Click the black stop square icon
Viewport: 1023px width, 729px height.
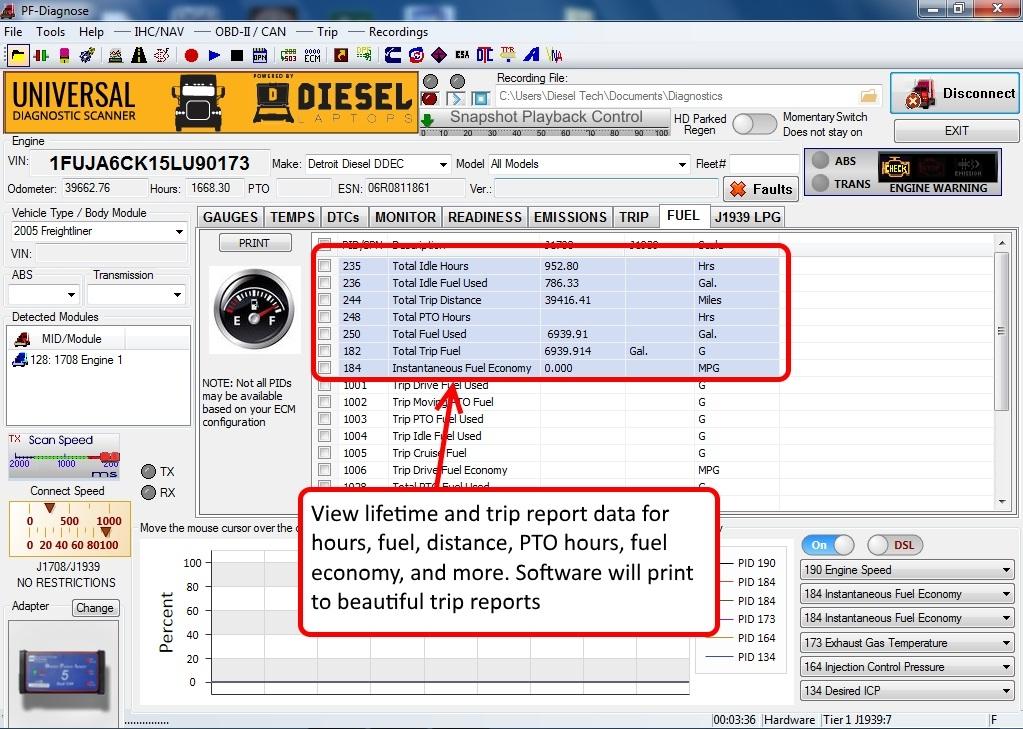pyautogui.click(x=237, y=55)
